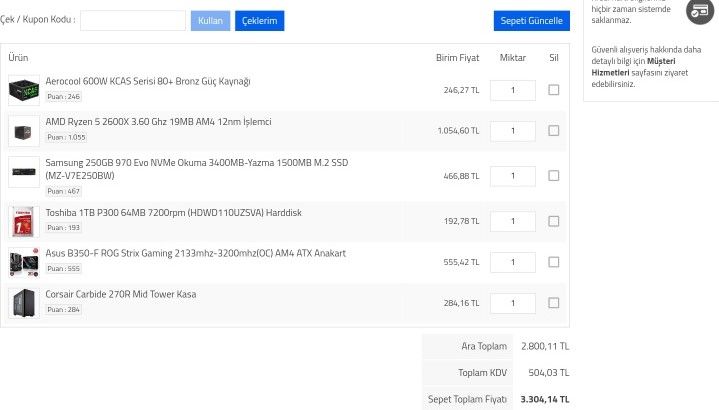Viewport: 719px width, 410px height.
Task: Open Aerocool 600W KCAS Serisi product link
Action: point(148,82)
